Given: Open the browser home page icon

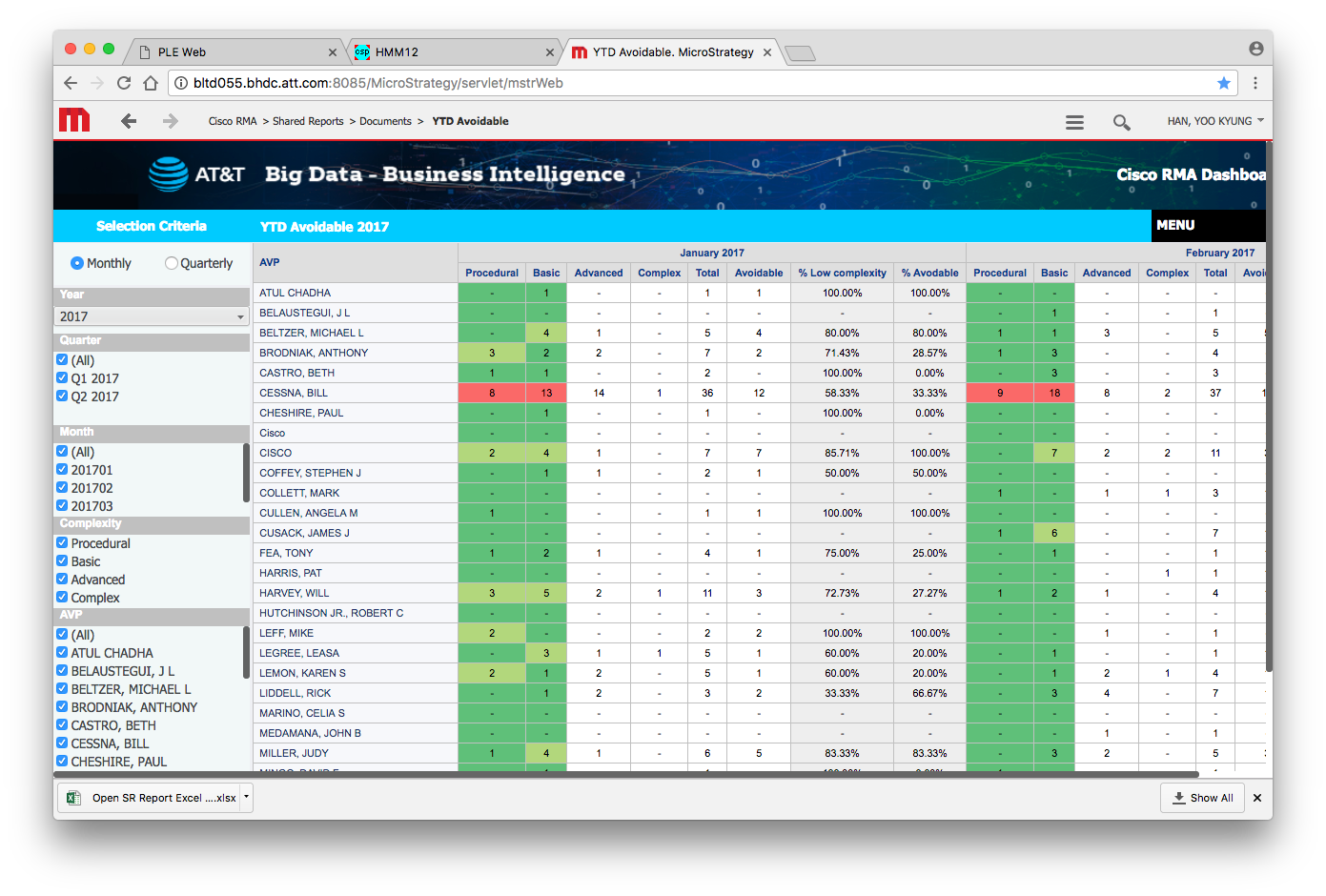Looking at the screenshot, I should point(151,83).
